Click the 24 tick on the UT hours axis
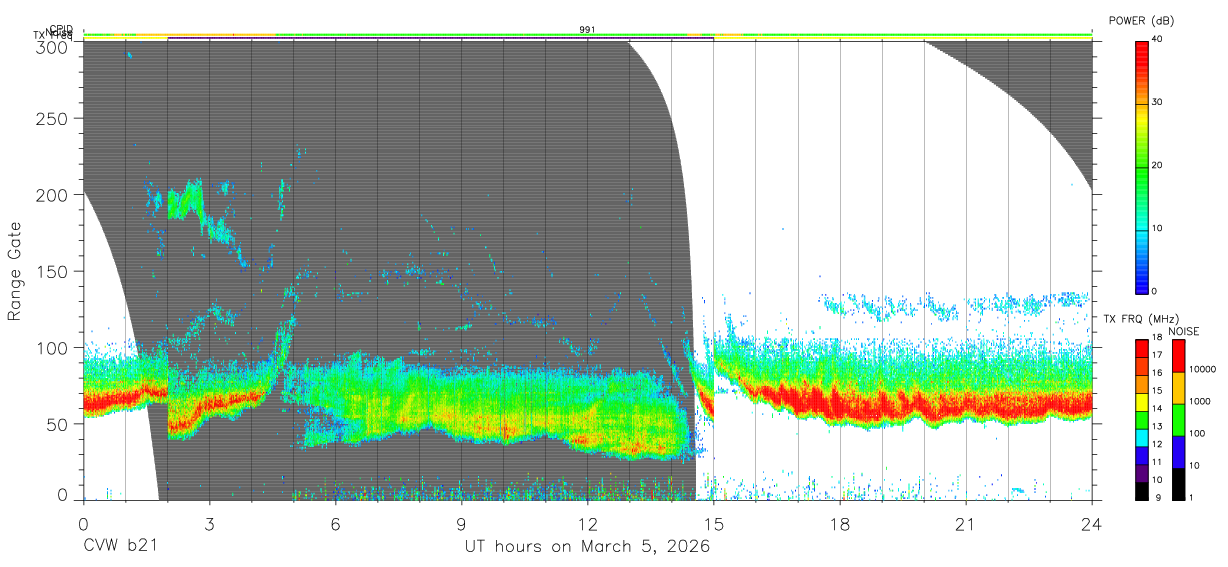This screenshot has width=1228, height=567. (1091, 524)
